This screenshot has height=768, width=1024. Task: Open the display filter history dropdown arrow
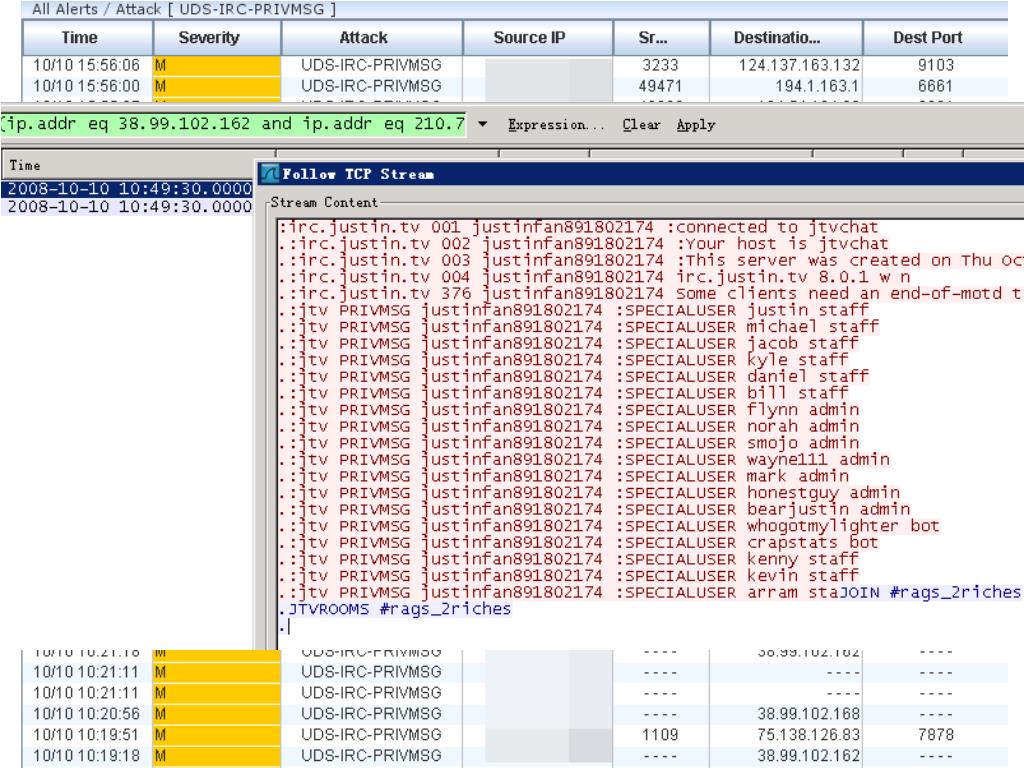[x=483, y=123]
